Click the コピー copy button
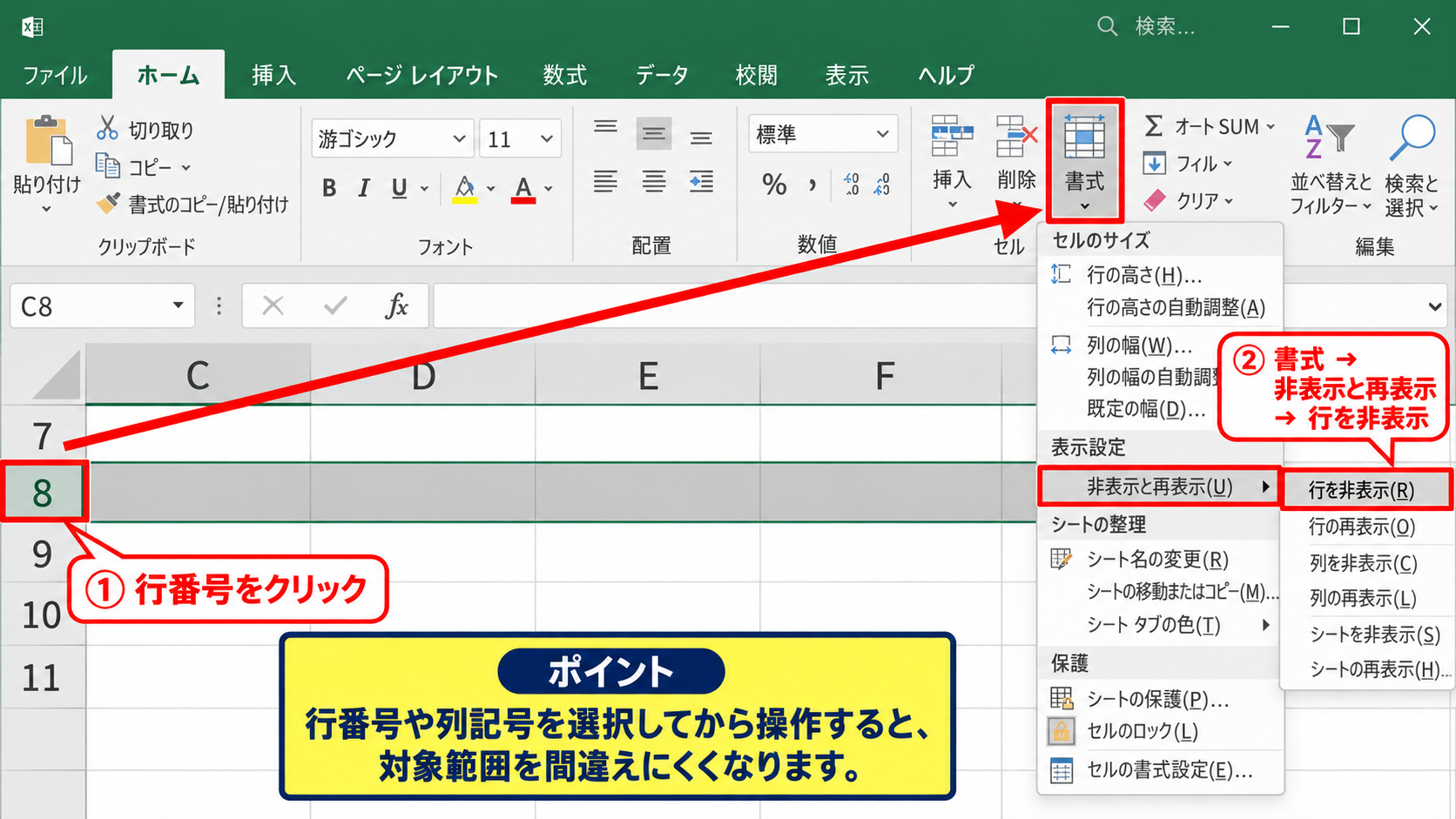1456x819 pixels. [x=143, y=166]
